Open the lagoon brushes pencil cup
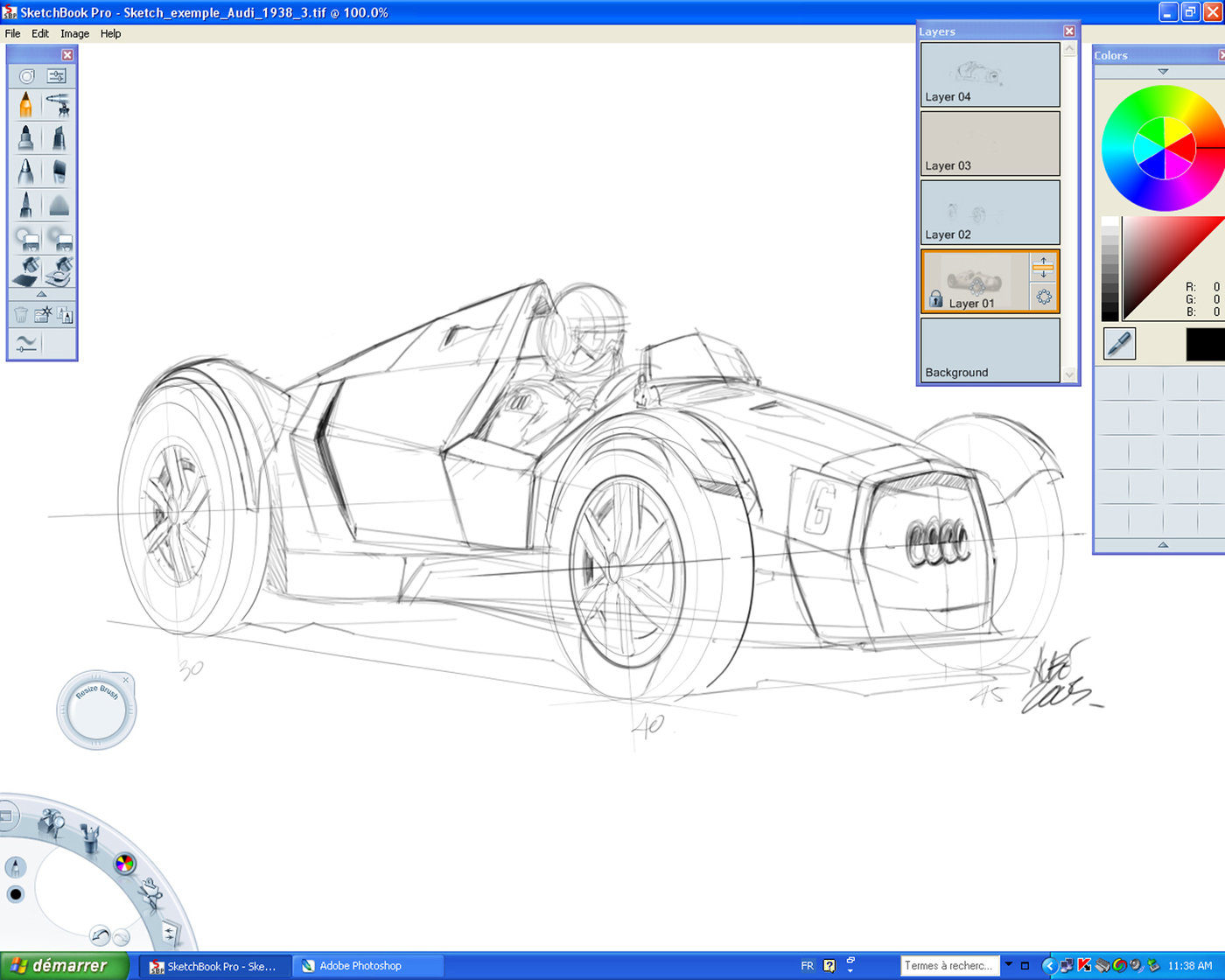The height and width of the screenshot is (980, 1225). 88,838
